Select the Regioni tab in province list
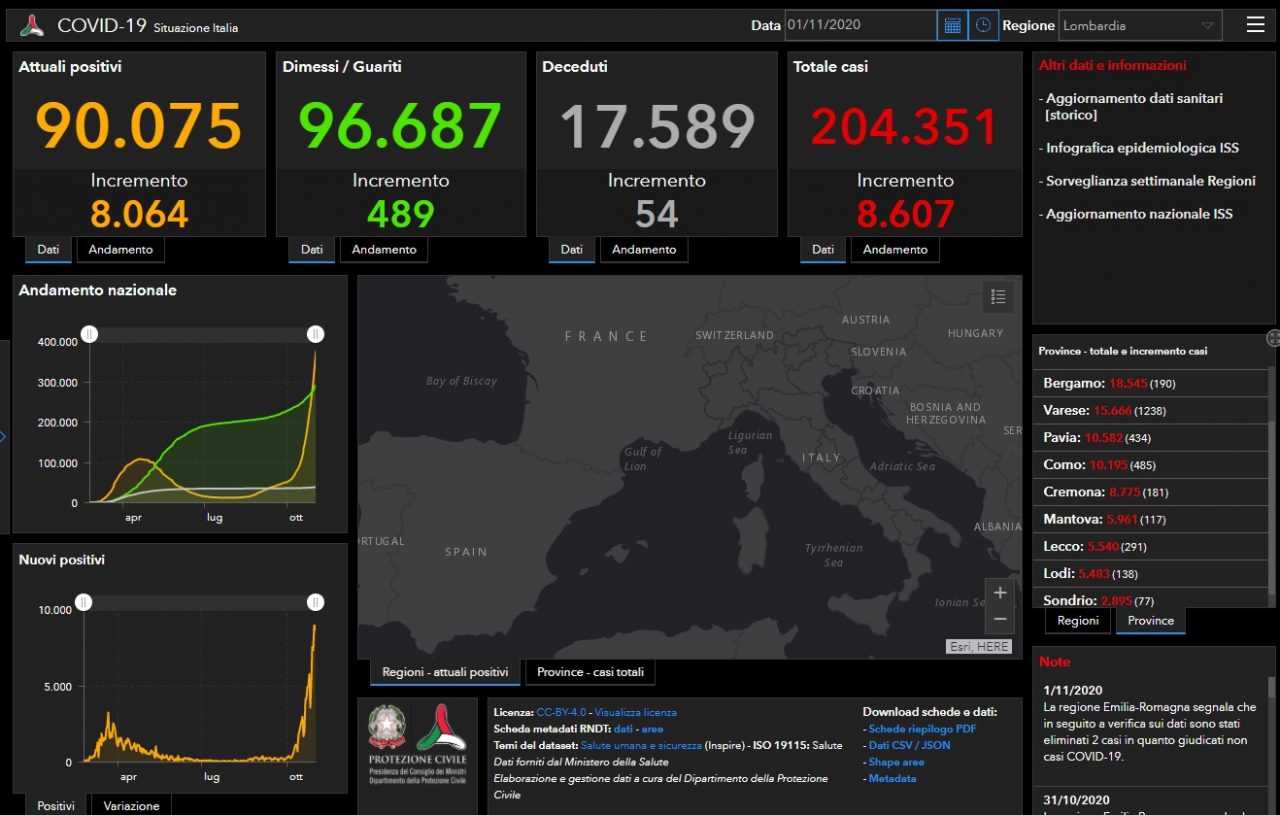Screen dimensions: 1280x815 (1078, 620)
